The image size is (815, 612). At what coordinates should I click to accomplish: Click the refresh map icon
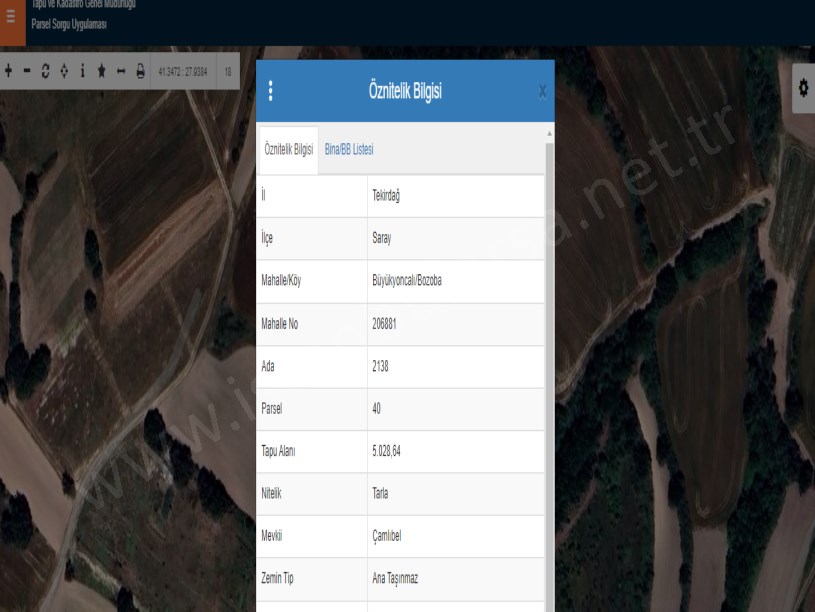(45, 72)
